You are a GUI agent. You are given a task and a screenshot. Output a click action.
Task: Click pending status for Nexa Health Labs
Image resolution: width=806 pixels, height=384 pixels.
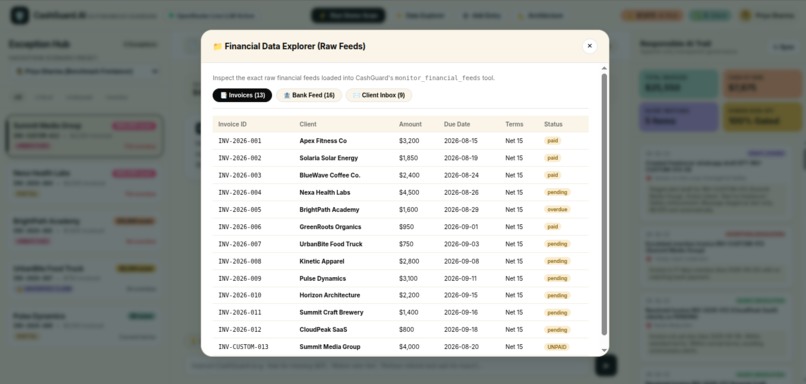(557, 192)
